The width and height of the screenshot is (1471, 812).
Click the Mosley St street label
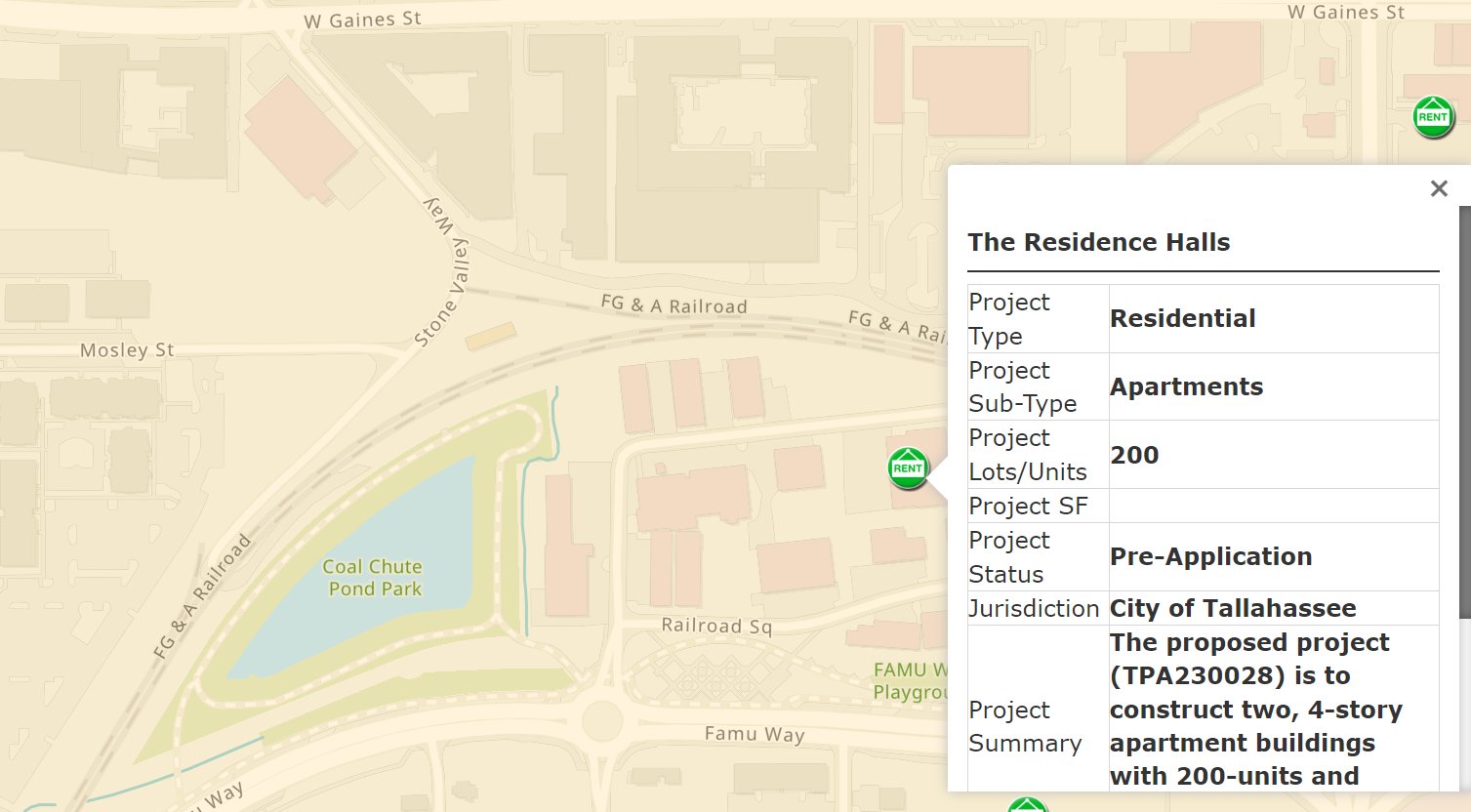pos(126,349)
